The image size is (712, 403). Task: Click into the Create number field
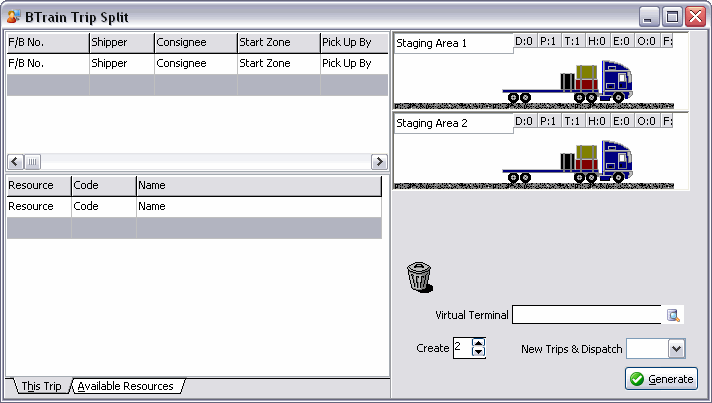click(462, 348)
